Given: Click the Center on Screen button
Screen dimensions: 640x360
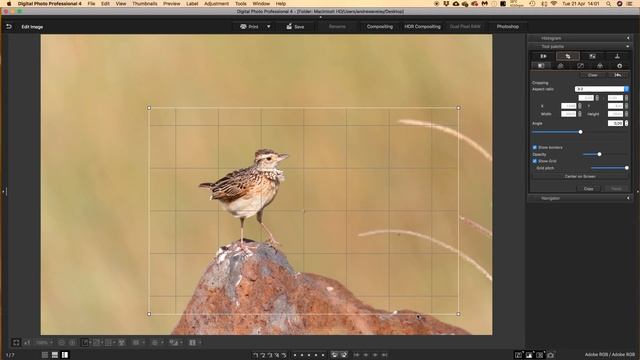Looking at the screenshot, I should [580, 176].
